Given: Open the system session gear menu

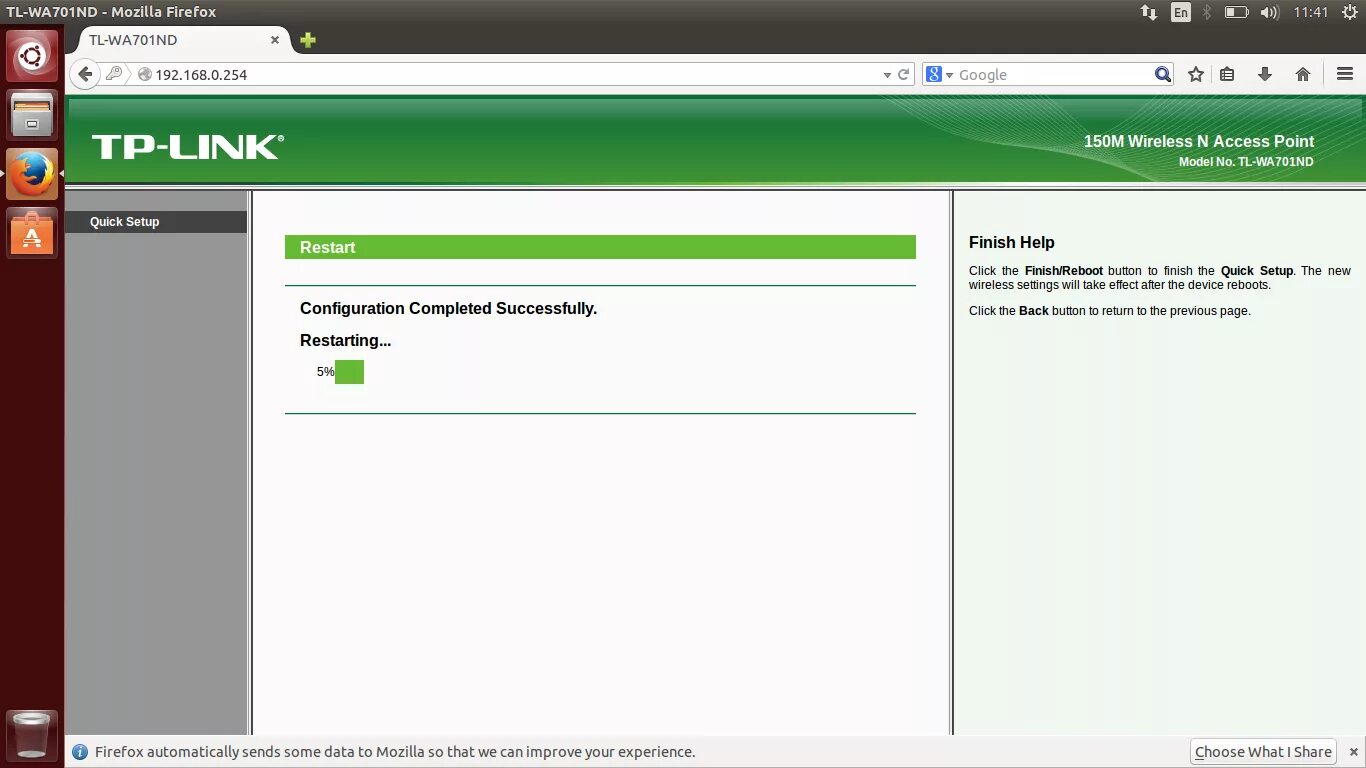Looking at the screenshot, I should point(1349,12).
